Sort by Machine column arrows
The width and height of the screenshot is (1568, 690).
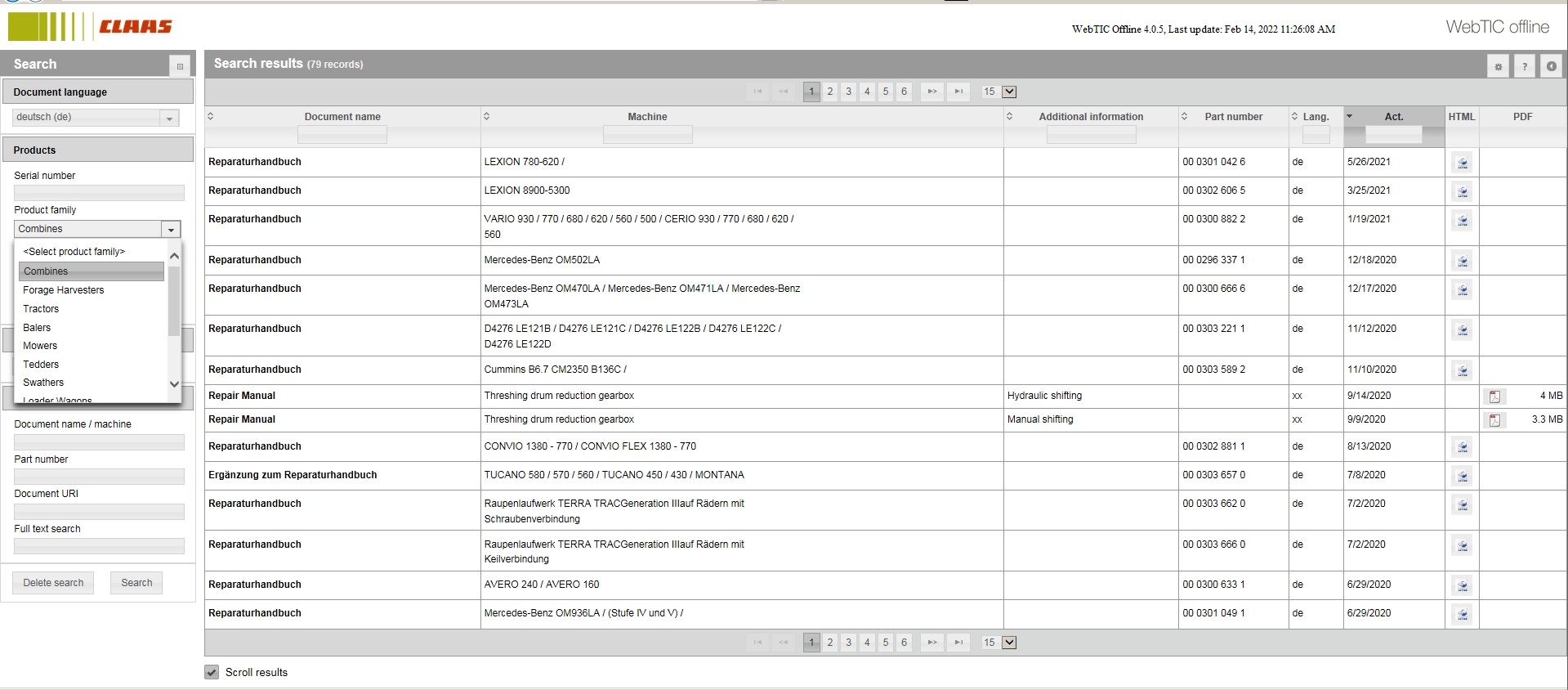[x=487, y=117]
